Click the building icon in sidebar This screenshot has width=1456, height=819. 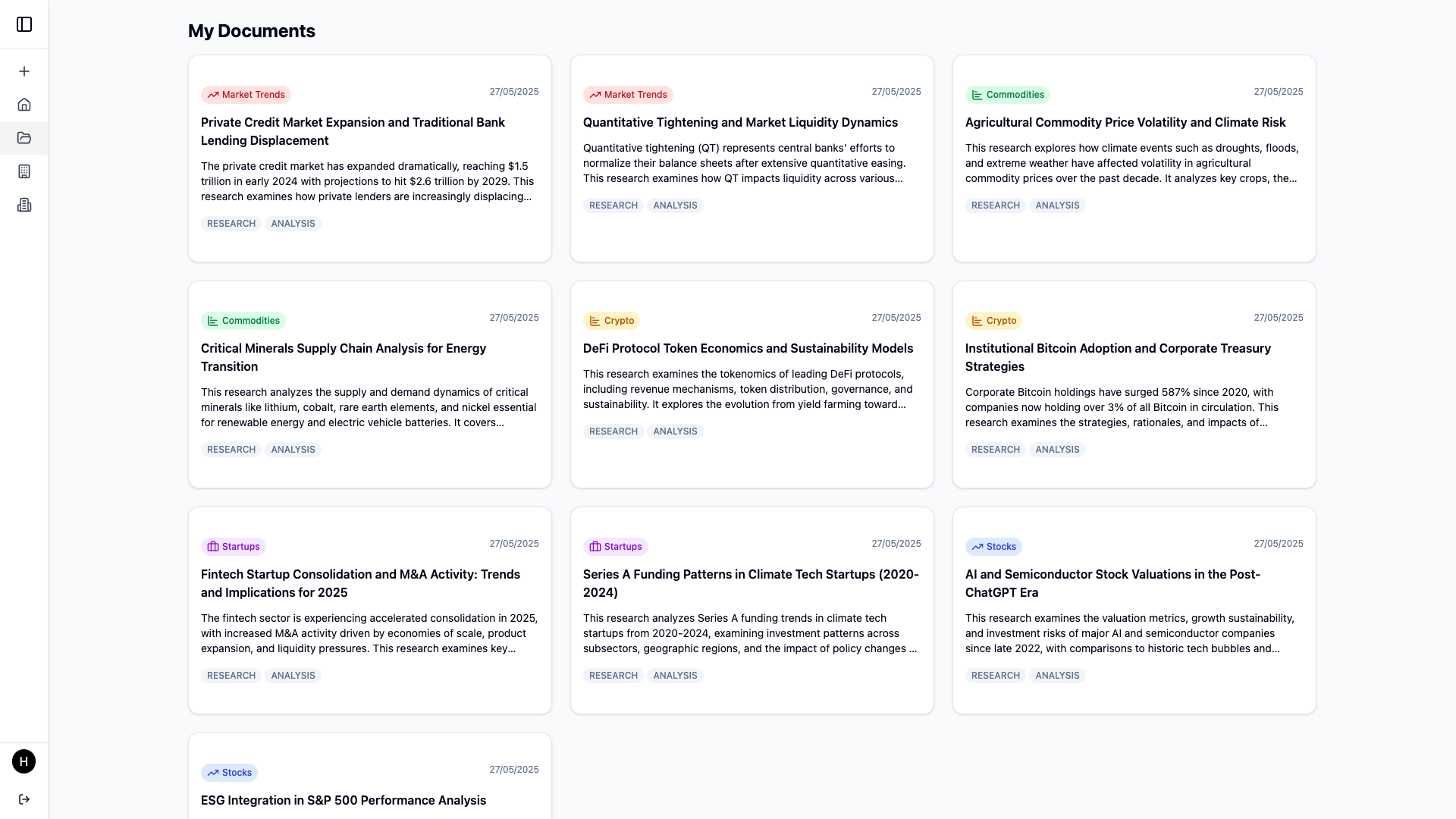pos(24,171)
